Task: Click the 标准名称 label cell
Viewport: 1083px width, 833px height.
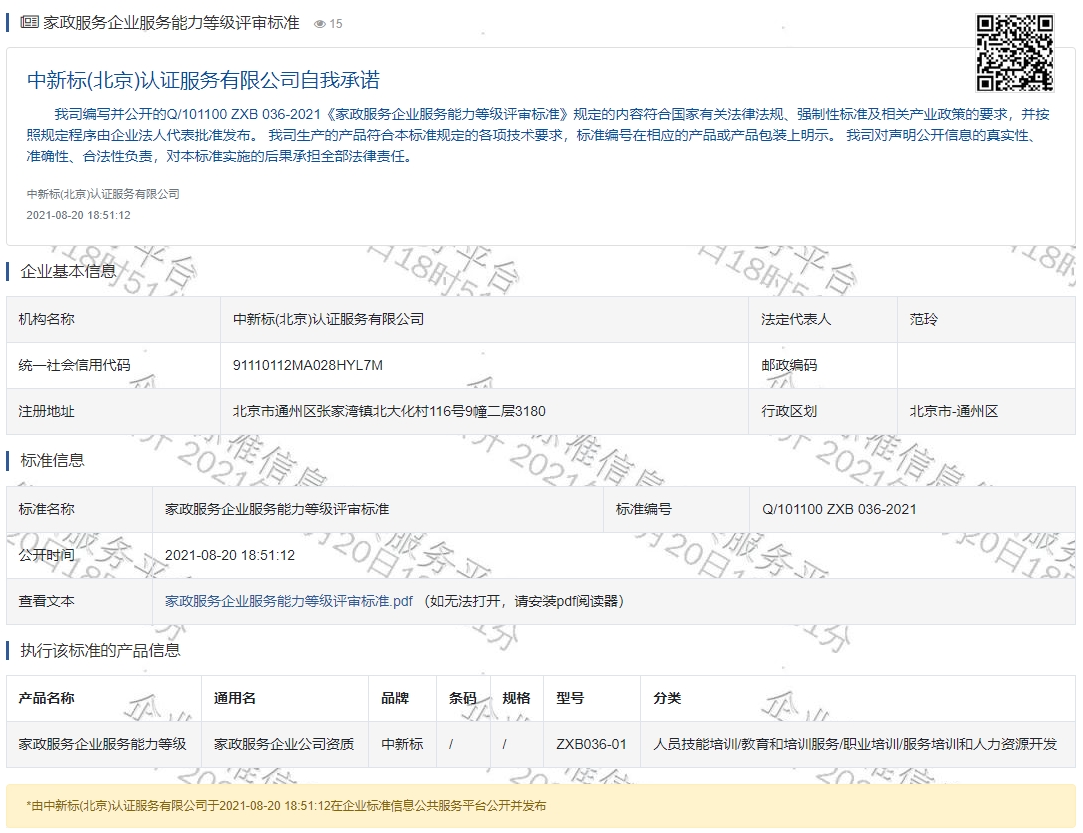Action: point(79,510)
